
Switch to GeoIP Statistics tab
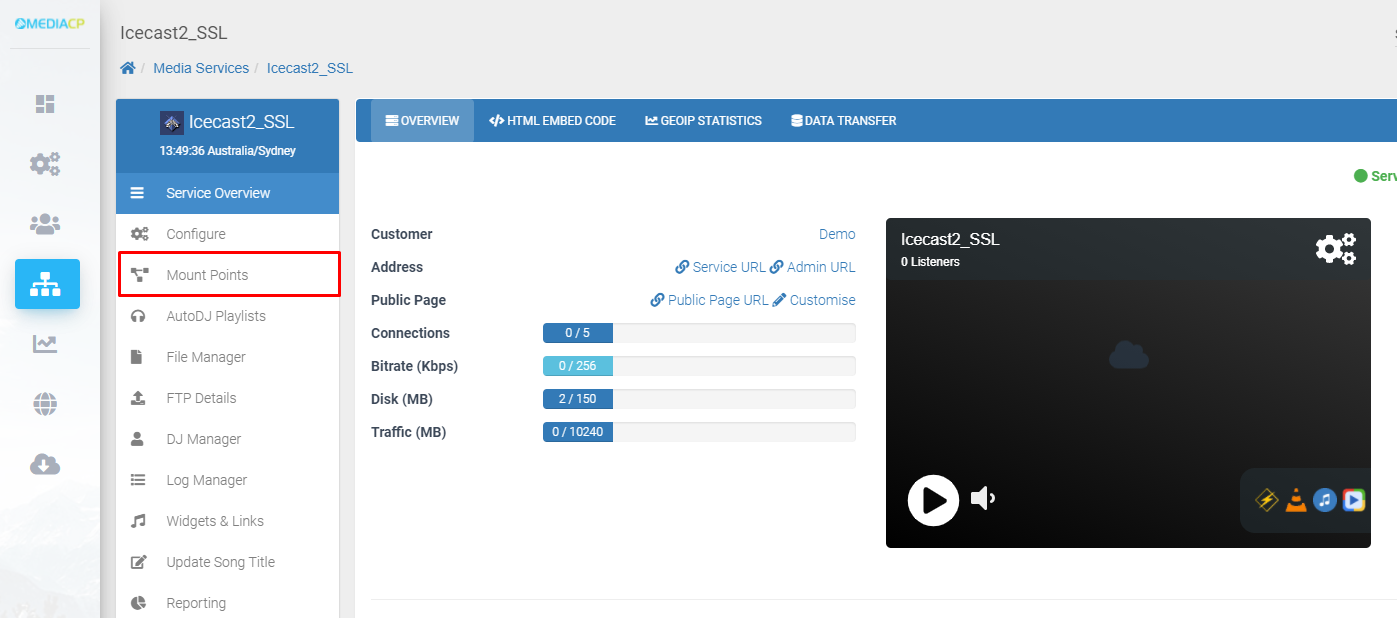click(x=703, y=121)
